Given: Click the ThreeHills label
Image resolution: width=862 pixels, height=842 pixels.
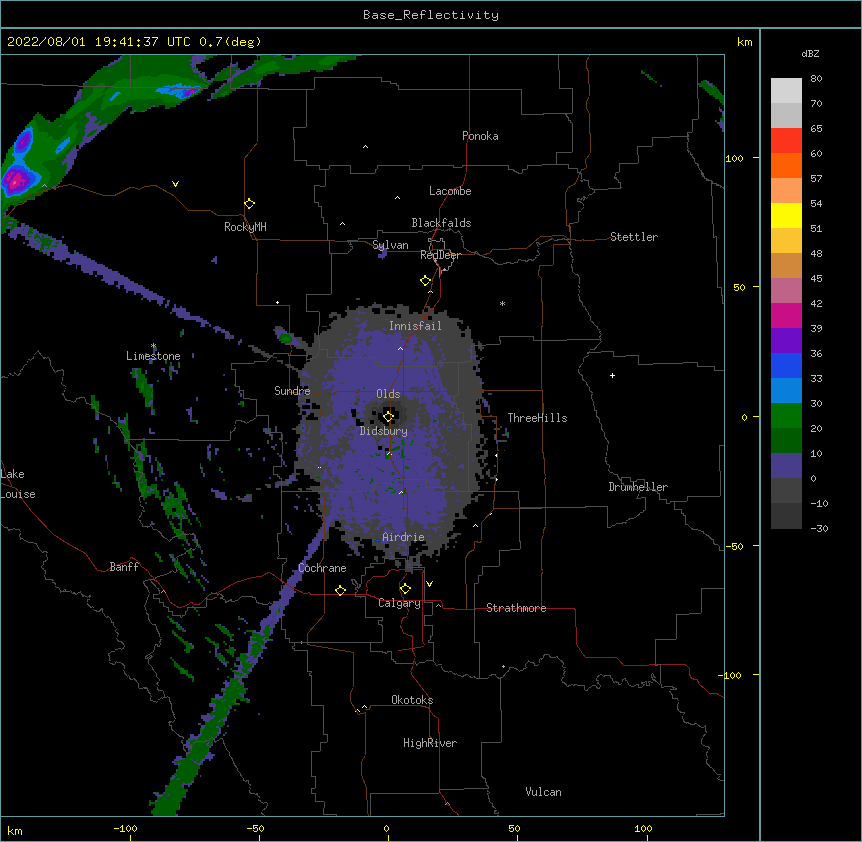Looking at the screenshot, I should click(537, 418).
